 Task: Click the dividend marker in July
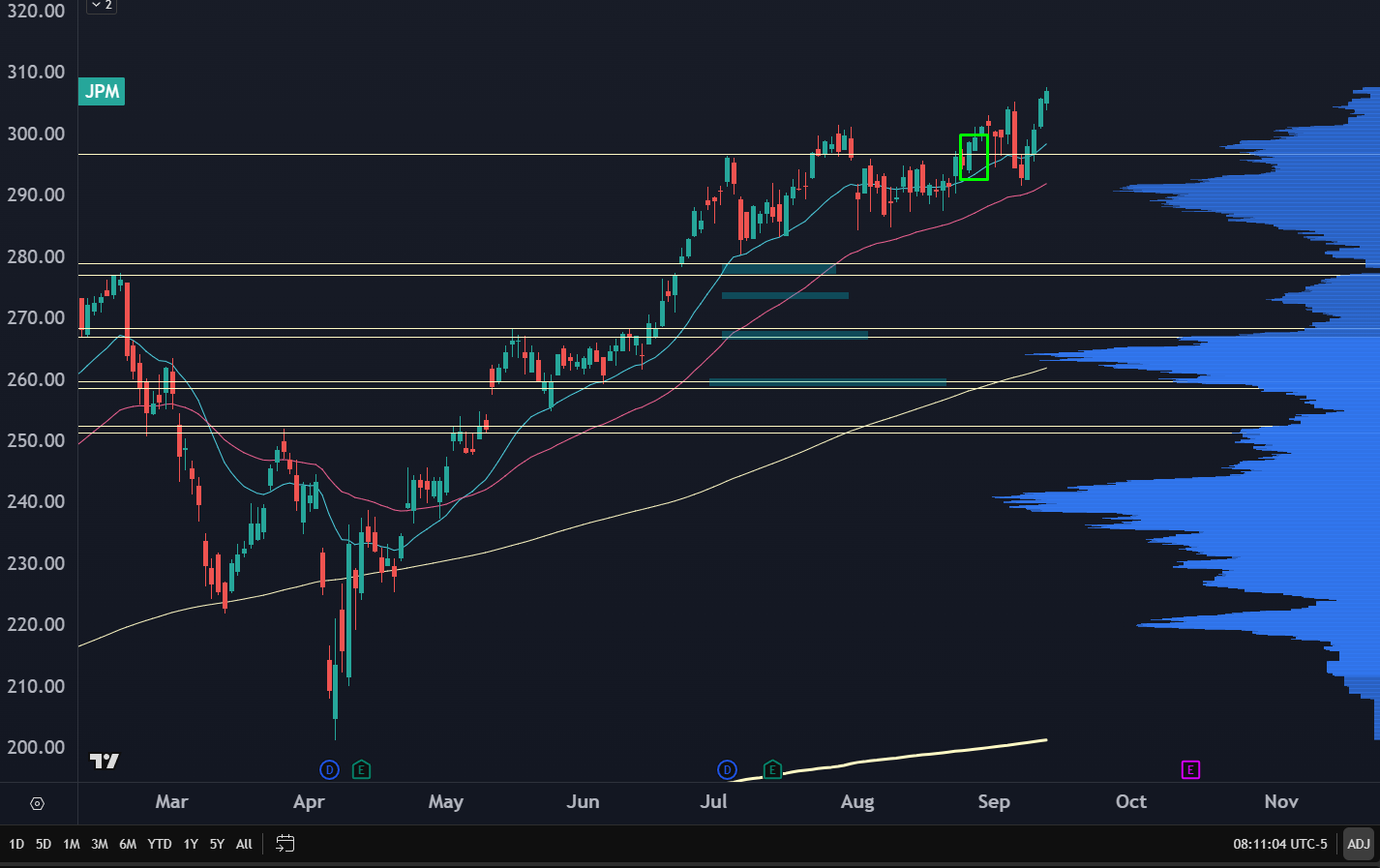[727, 770]
